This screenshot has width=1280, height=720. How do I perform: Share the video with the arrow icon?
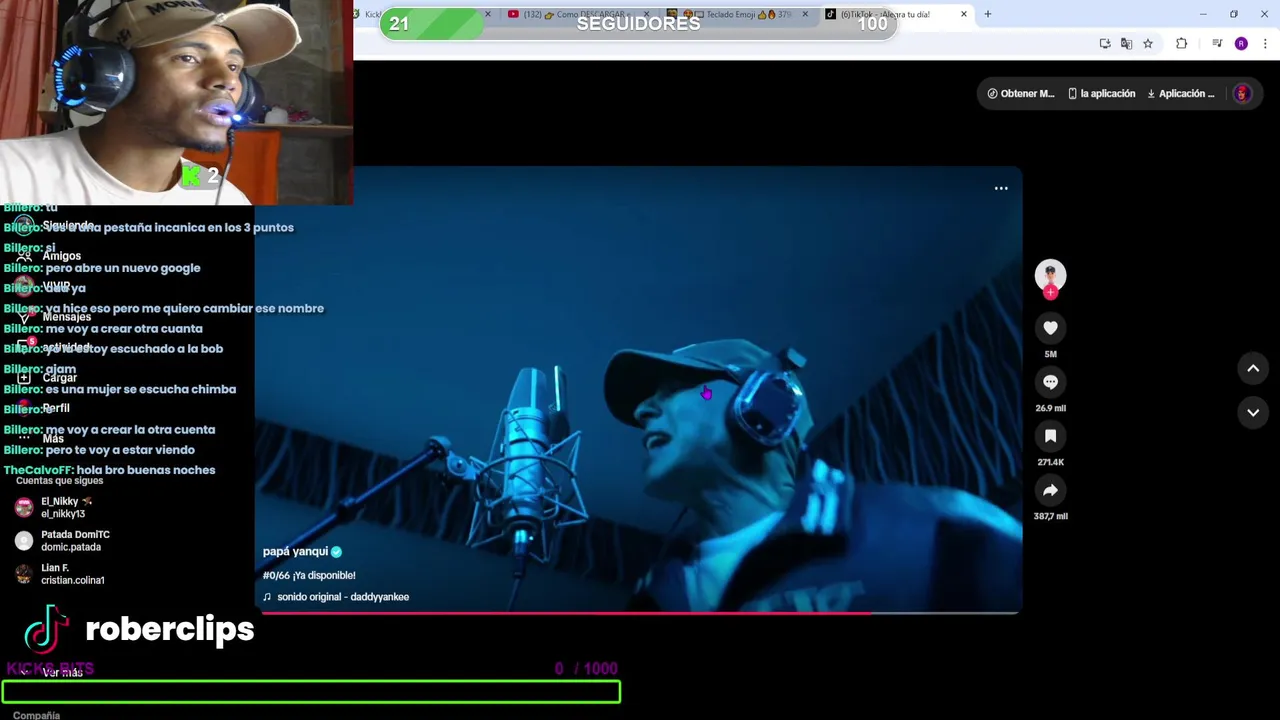coord(1050,490)
